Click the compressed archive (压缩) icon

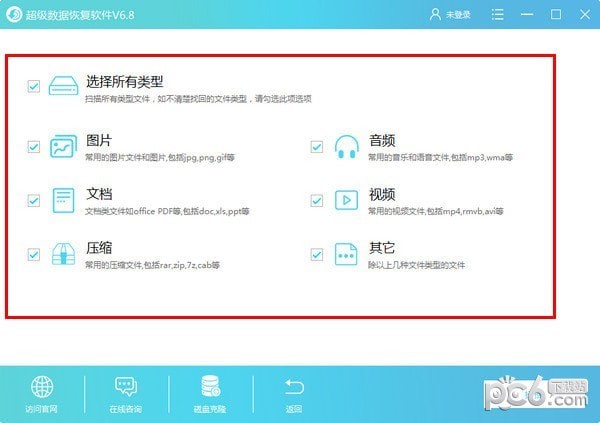point(63,254)
